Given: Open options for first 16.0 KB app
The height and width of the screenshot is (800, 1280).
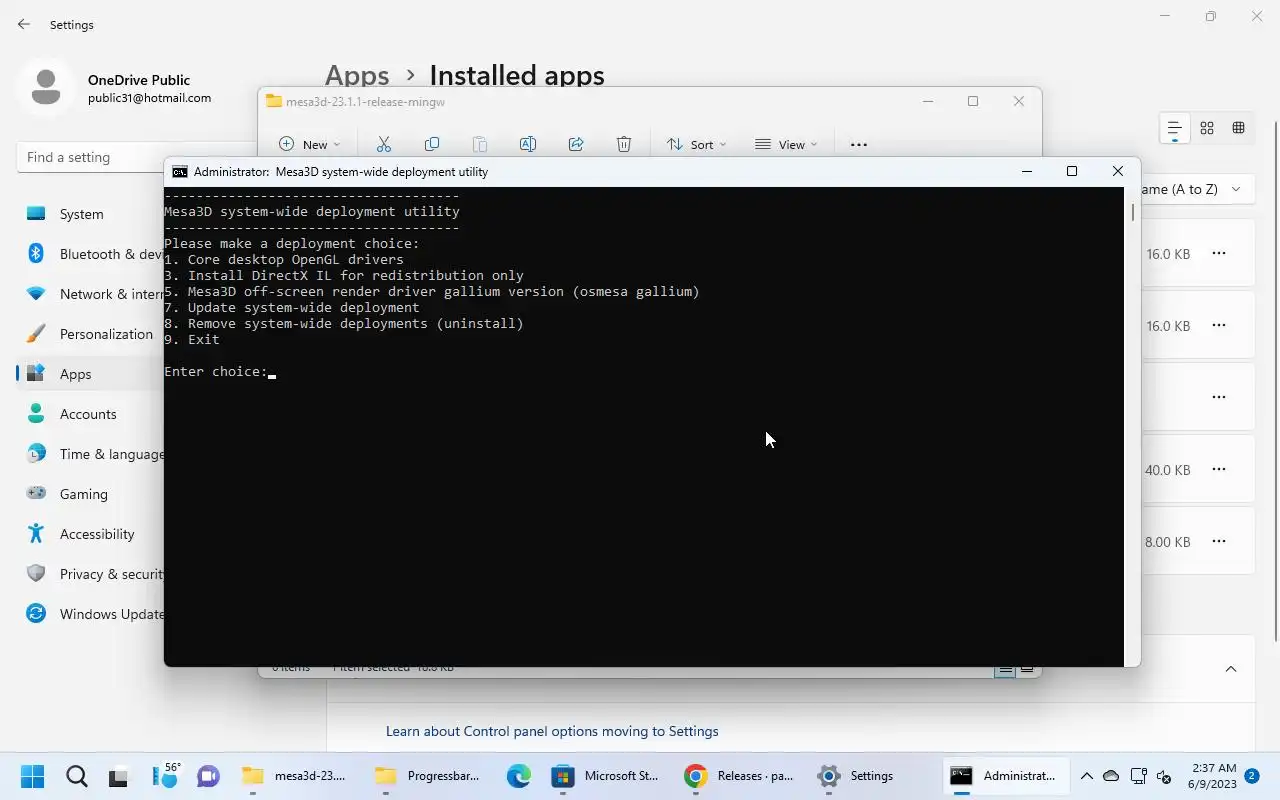Looking at the screenshot, I should tap(1219, 254).
